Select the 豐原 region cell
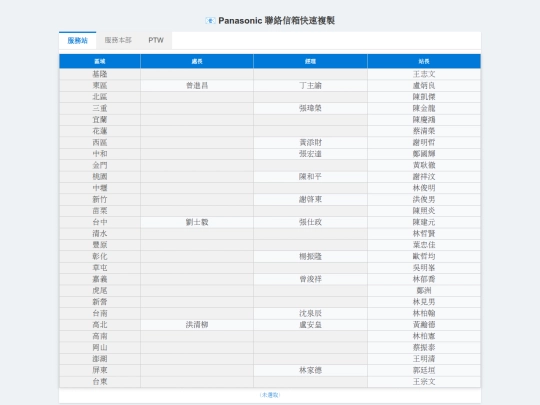 [x=100, y=245]
